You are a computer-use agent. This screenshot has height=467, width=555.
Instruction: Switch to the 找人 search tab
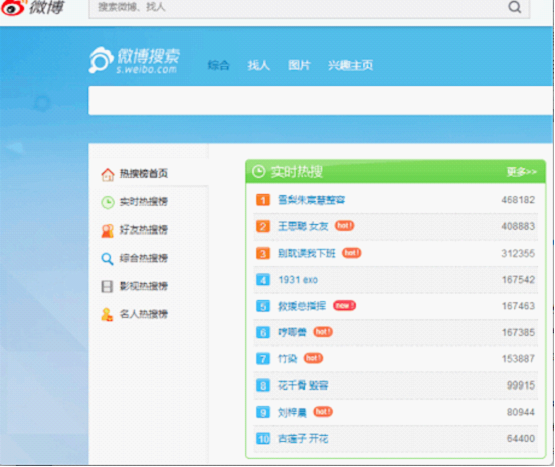(258, 65)
